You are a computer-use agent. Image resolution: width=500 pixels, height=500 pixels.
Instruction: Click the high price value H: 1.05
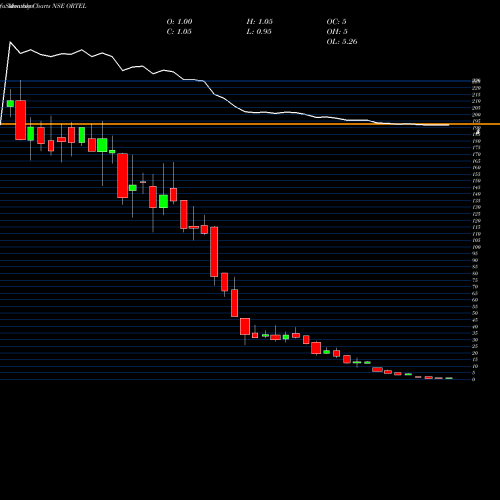(260, 22)
